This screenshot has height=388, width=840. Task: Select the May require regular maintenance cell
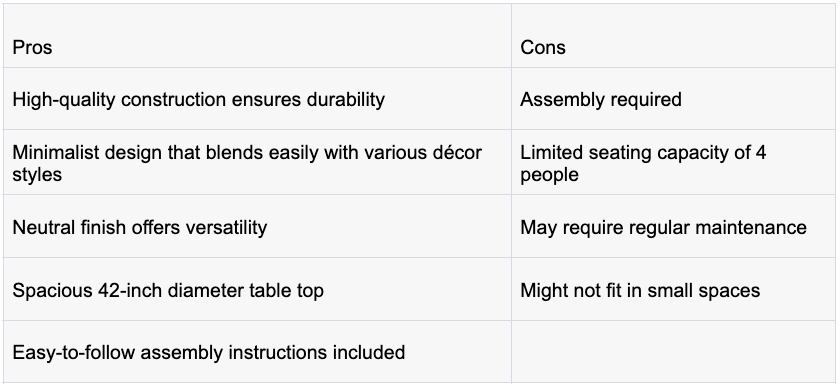[674, 226]
